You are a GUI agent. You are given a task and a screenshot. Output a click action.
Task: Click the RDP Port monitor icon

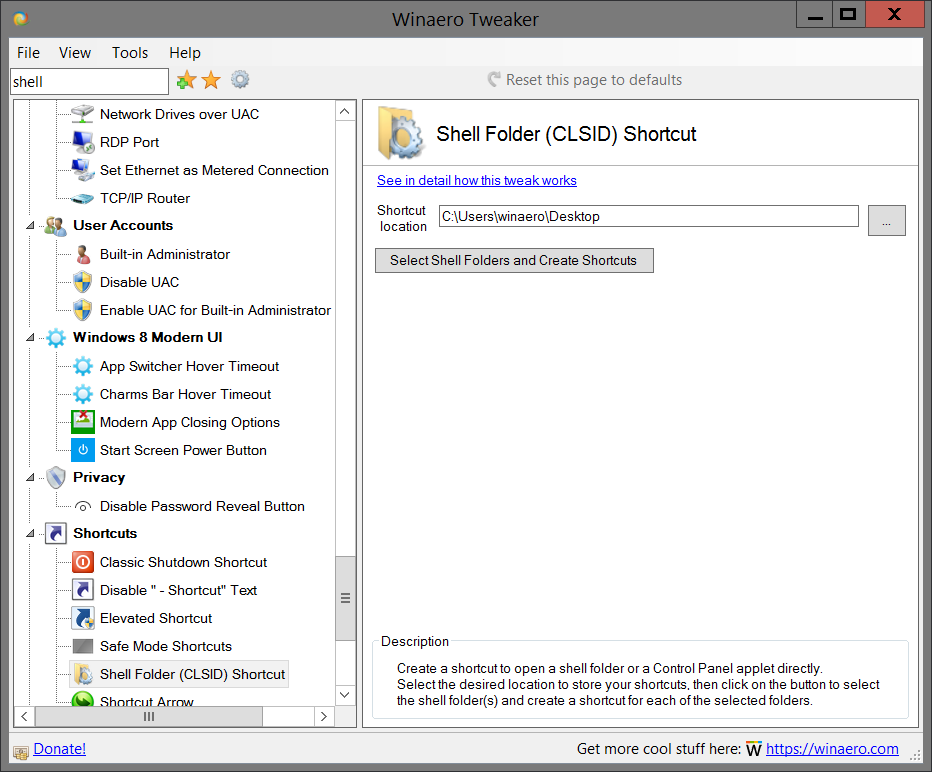tap(83, 142)
